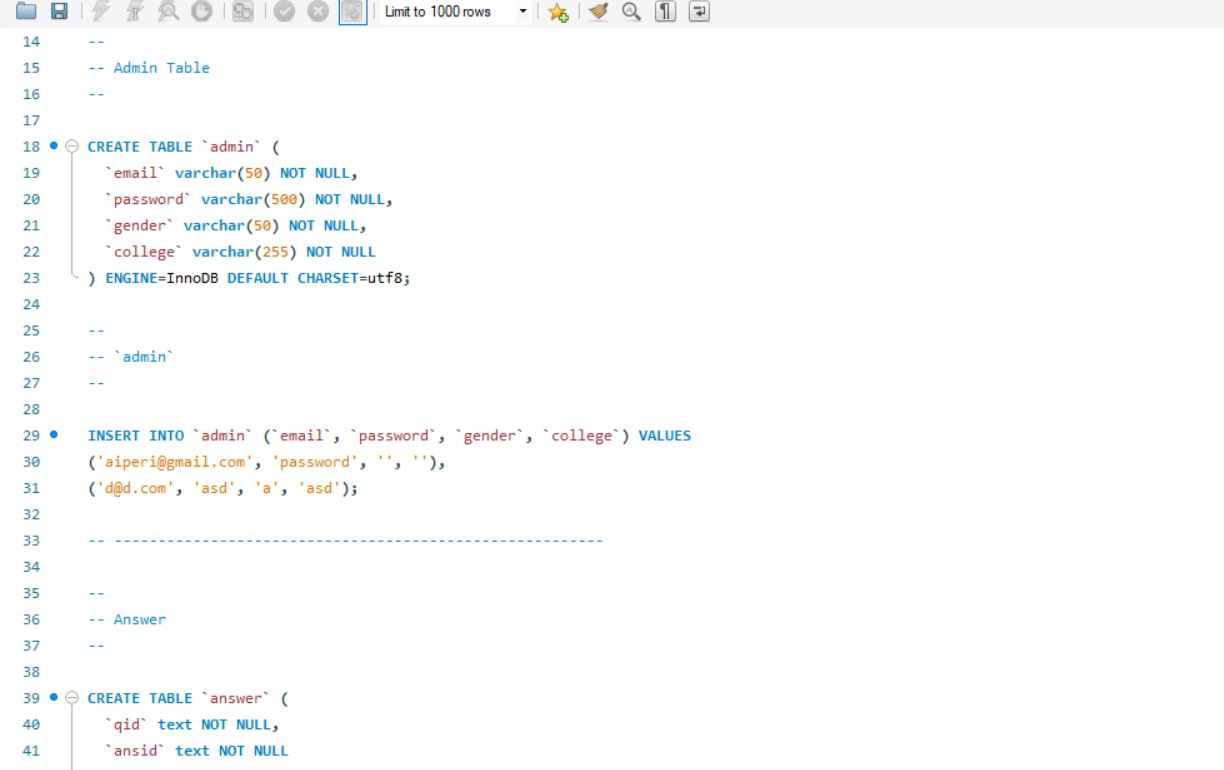This screenshot has width=1224, height=770.
Task: Open the Limit to 1000 rows dropdown
Action: tap(456, 12)
